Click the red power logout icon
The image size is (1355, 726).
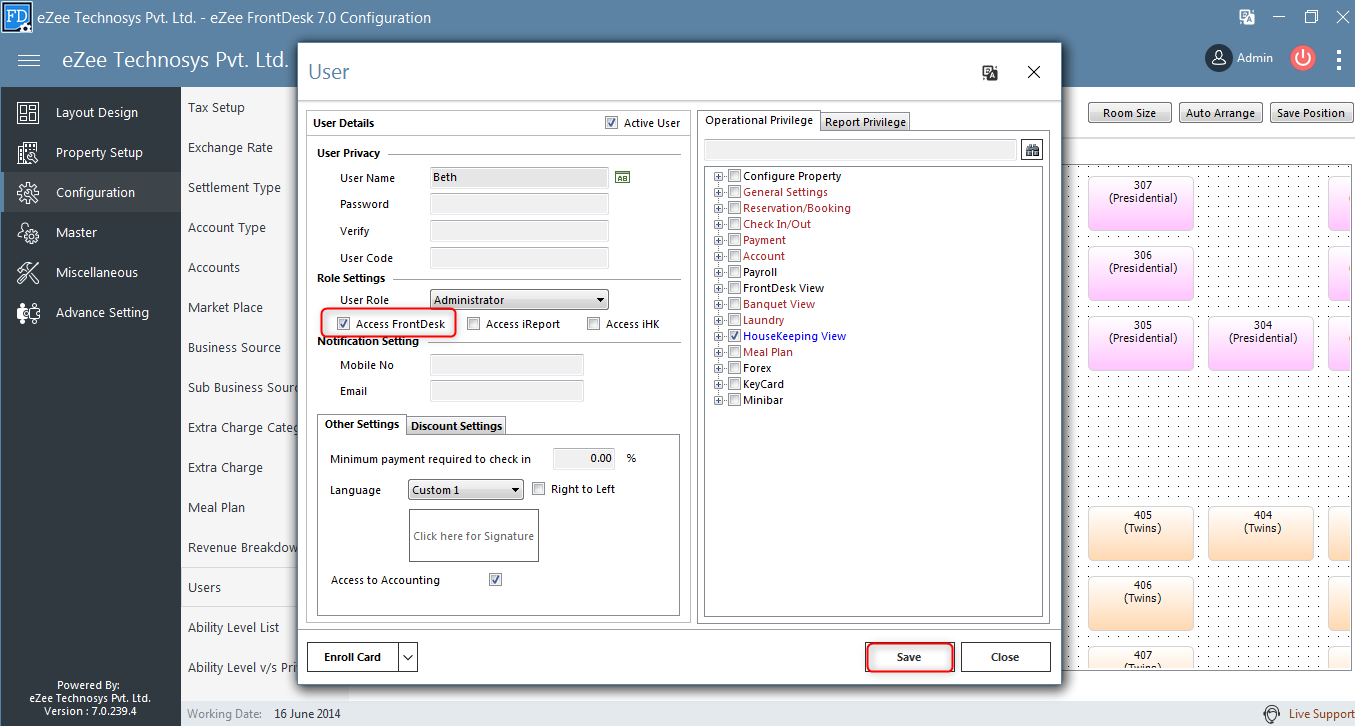[1302, 58]
